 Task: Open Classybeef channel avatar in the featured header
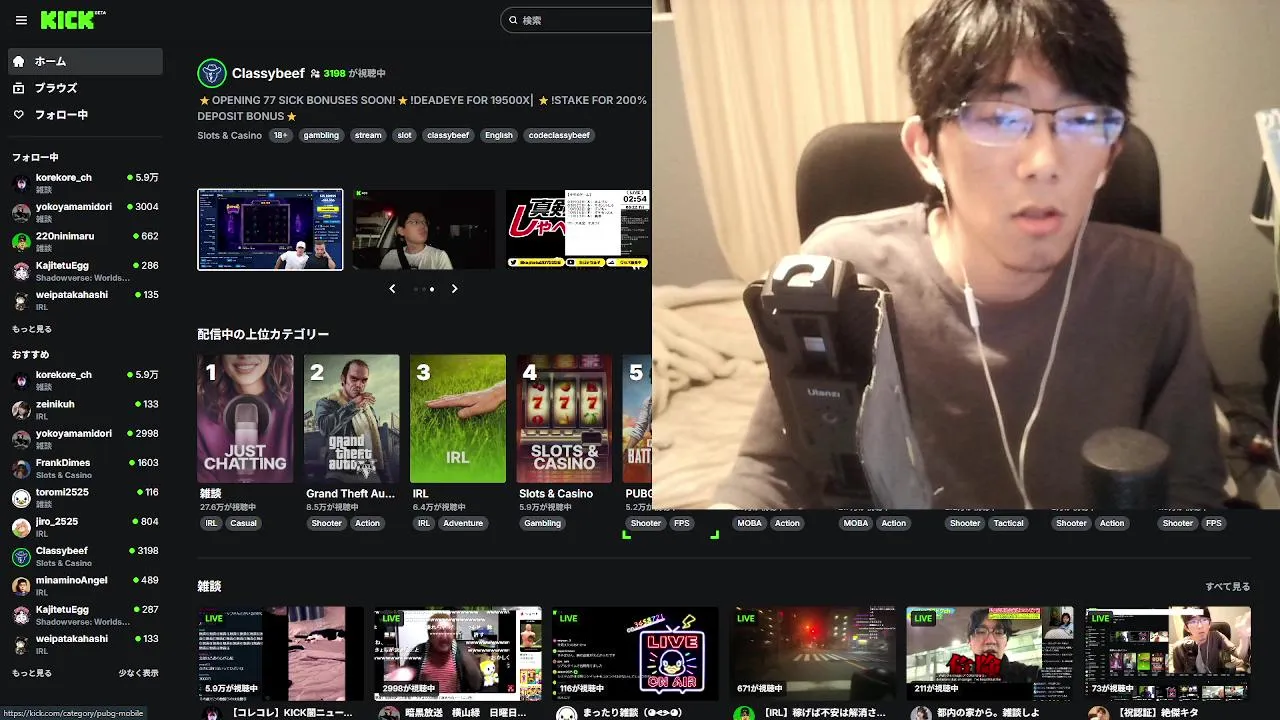[x=212, y=73]
